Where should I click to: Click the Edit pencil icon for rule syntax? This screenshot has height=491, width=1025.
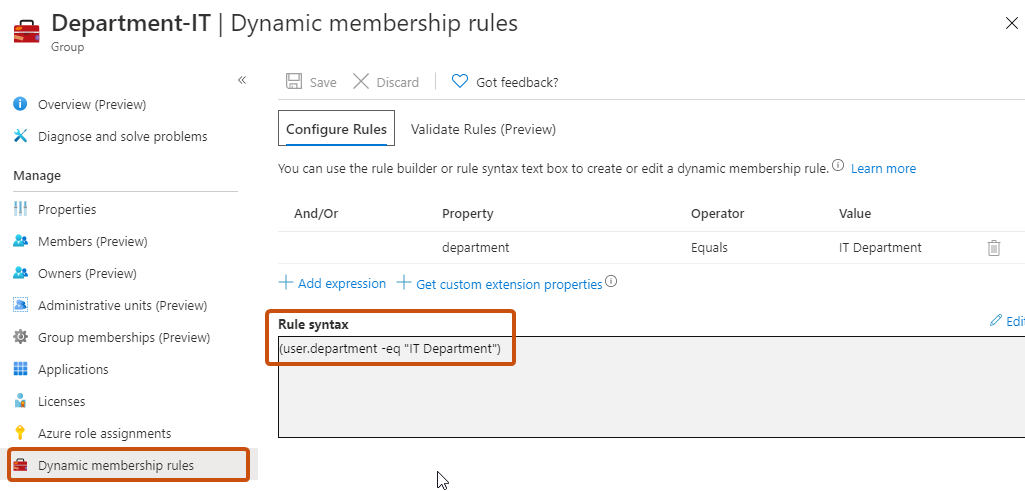[996, 320]
